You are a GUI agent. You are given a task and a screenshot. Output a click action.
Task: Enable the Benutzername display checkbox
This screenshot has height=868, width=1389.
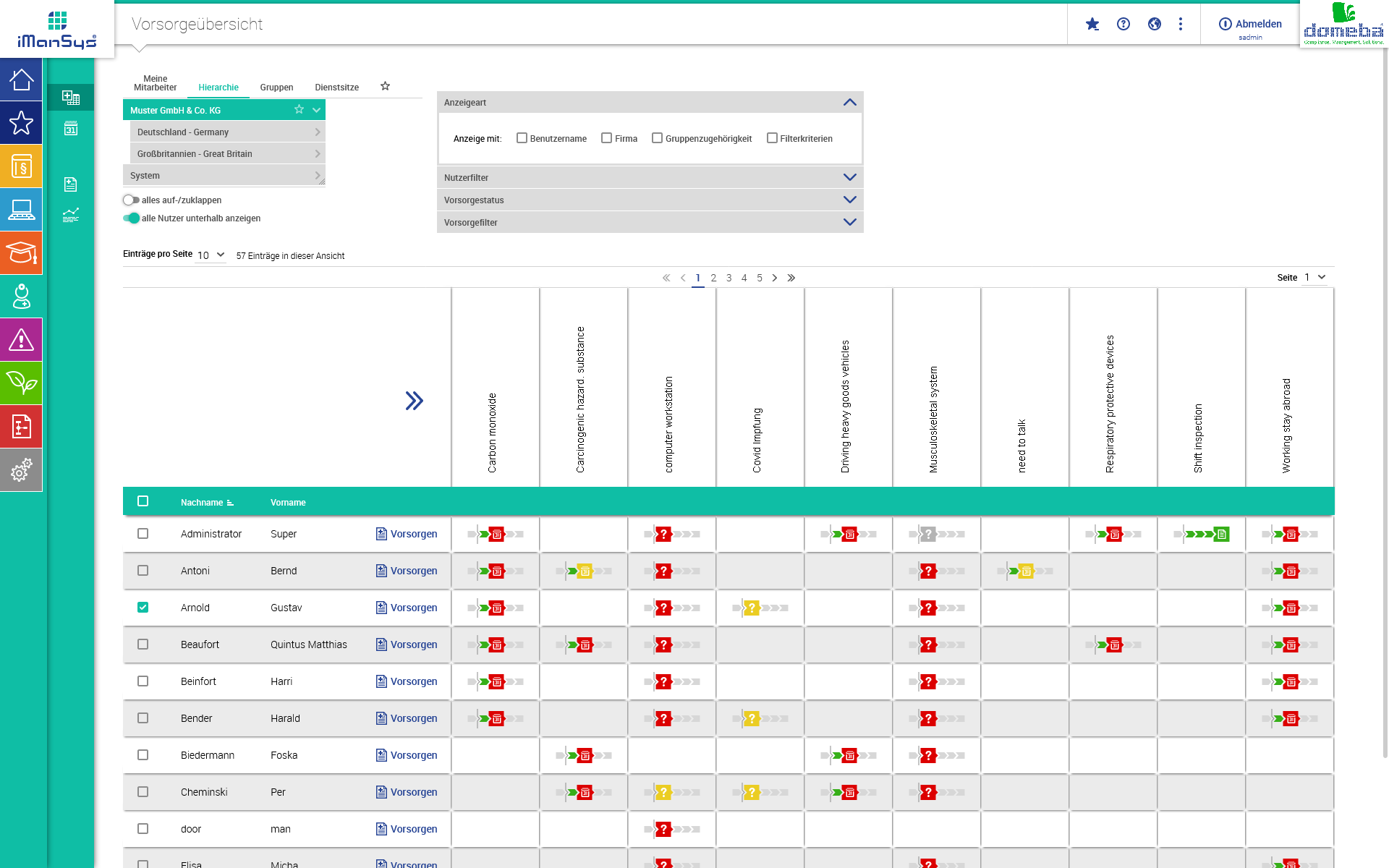tap(522, 138)
